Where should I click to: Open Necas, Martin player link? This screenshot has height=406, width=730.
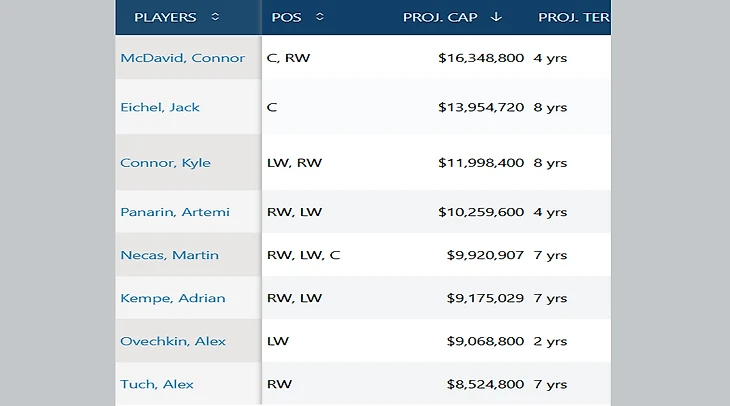[169, 255]
